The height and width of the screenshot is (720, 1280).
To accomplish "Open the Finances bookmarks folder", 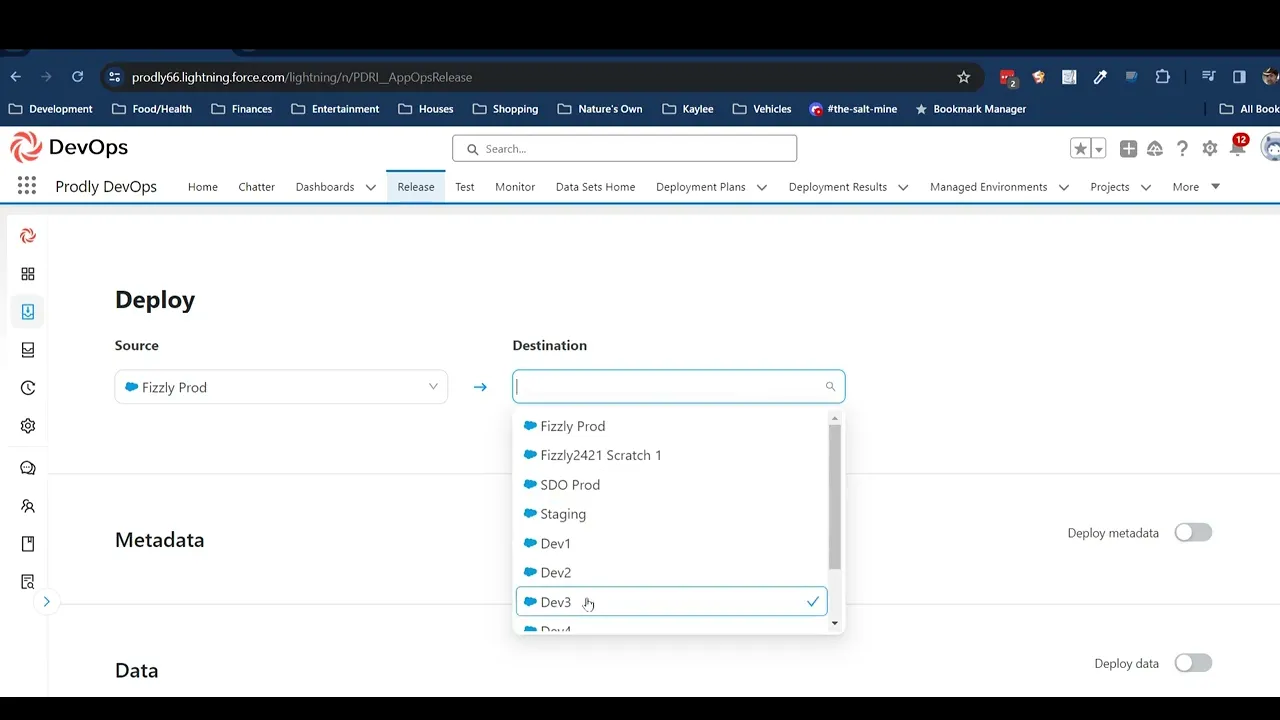I will (x=241, y=109).
